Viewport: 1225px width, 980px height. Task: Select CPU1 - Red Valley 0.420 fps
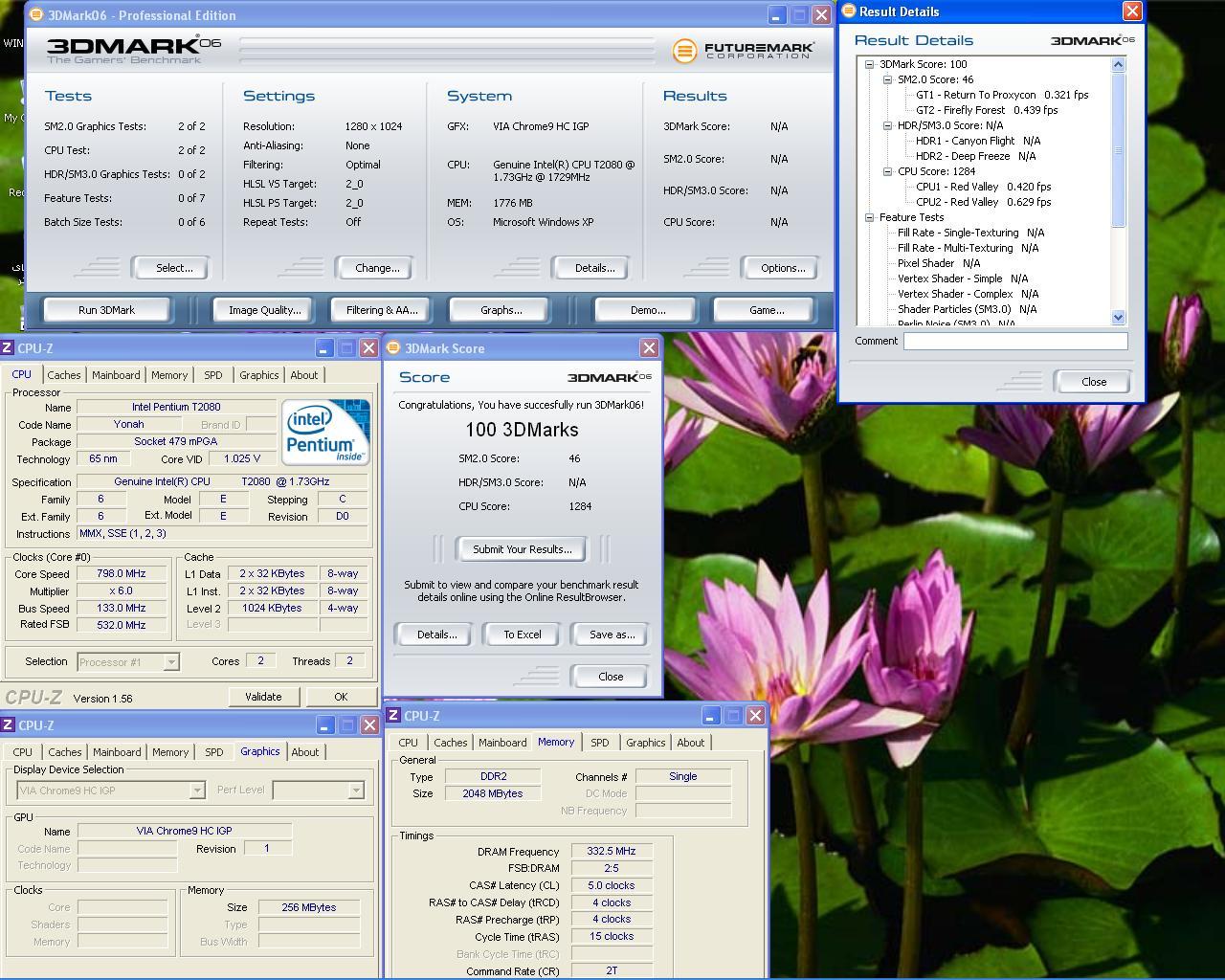983,187
